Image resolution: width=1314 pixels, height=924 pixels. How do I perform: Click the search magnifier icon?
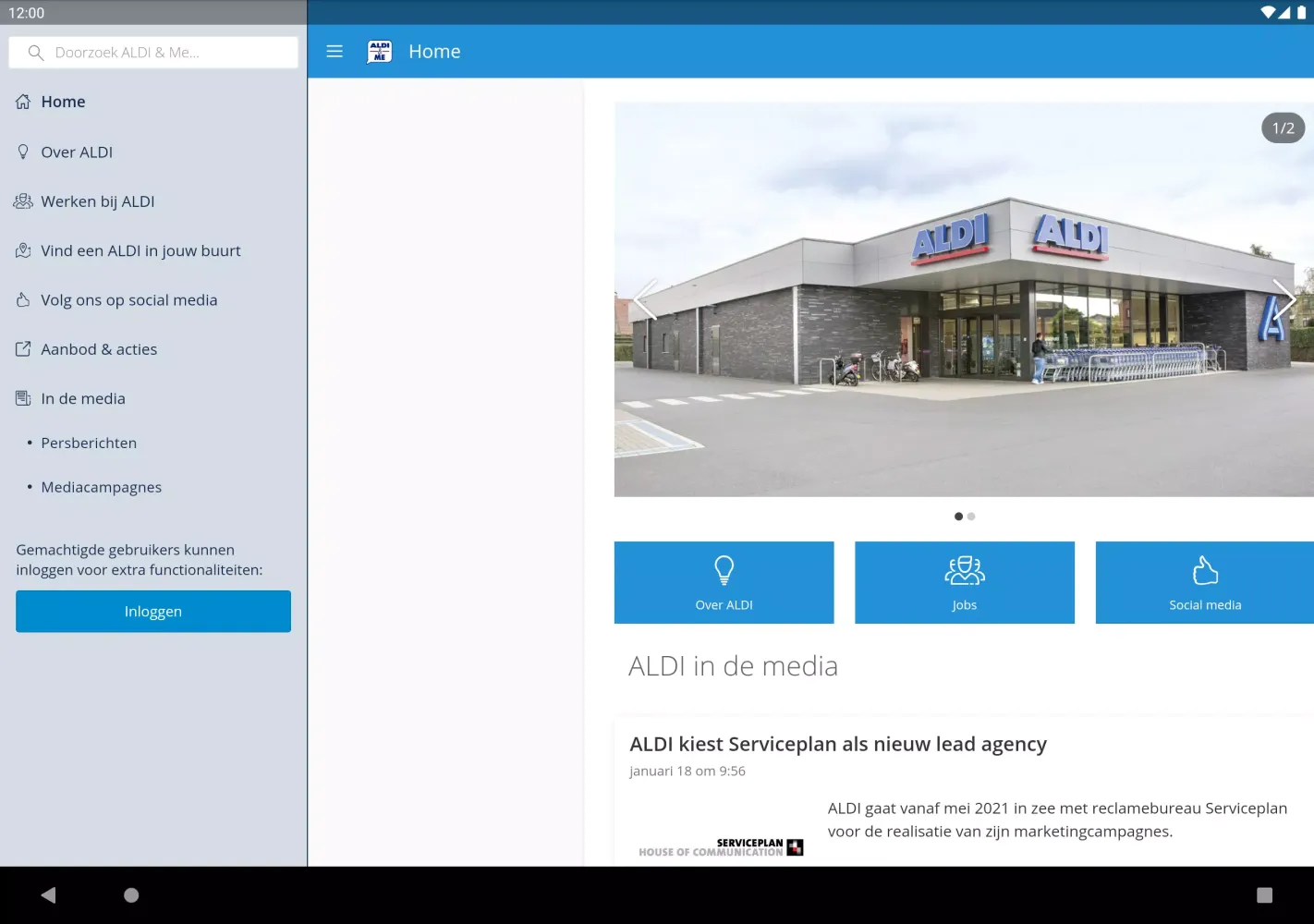(36, 53)
